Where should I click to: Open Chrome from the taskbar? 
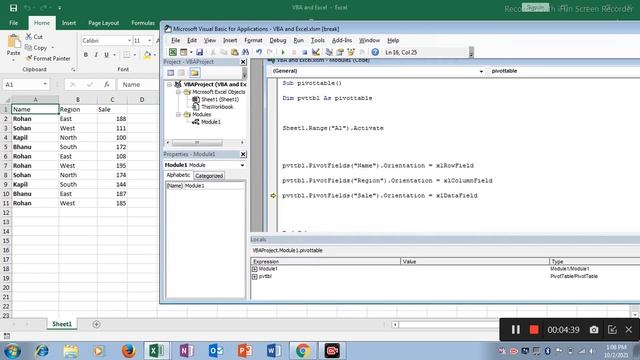[x=303, y=351]
